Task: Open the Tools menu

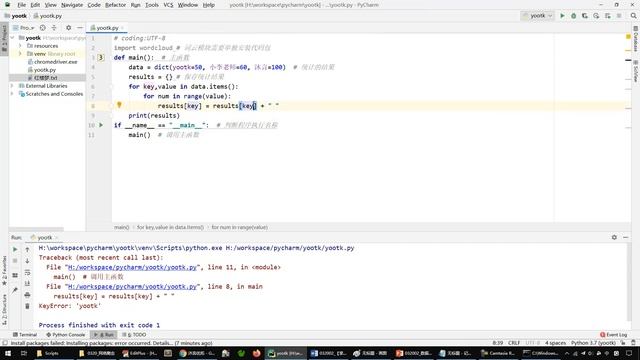Action: (x=152, y=5)
